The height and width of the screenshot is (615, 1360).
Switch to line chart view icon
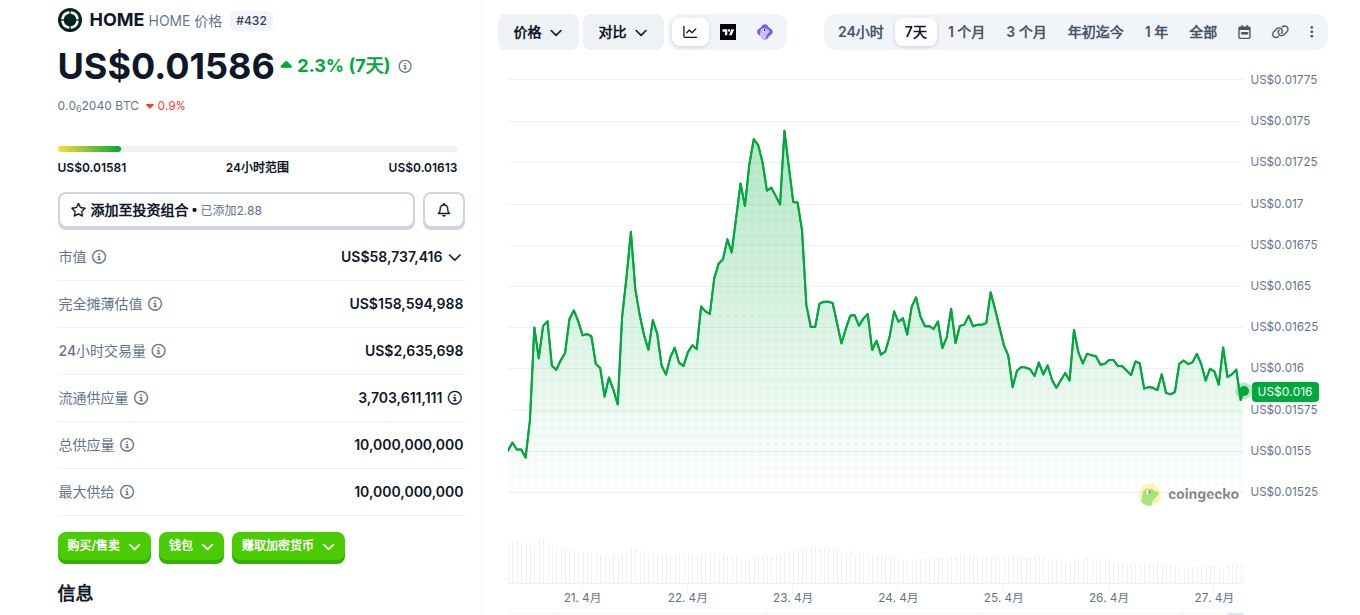(x=691, y=32)
